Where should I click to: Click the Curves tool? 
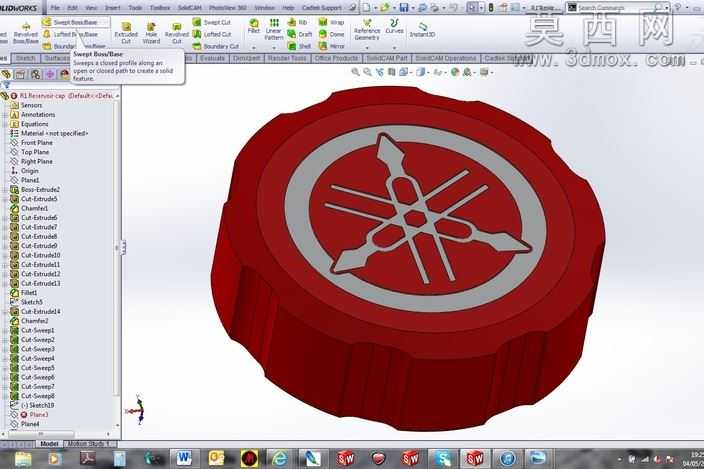[394, 26]
